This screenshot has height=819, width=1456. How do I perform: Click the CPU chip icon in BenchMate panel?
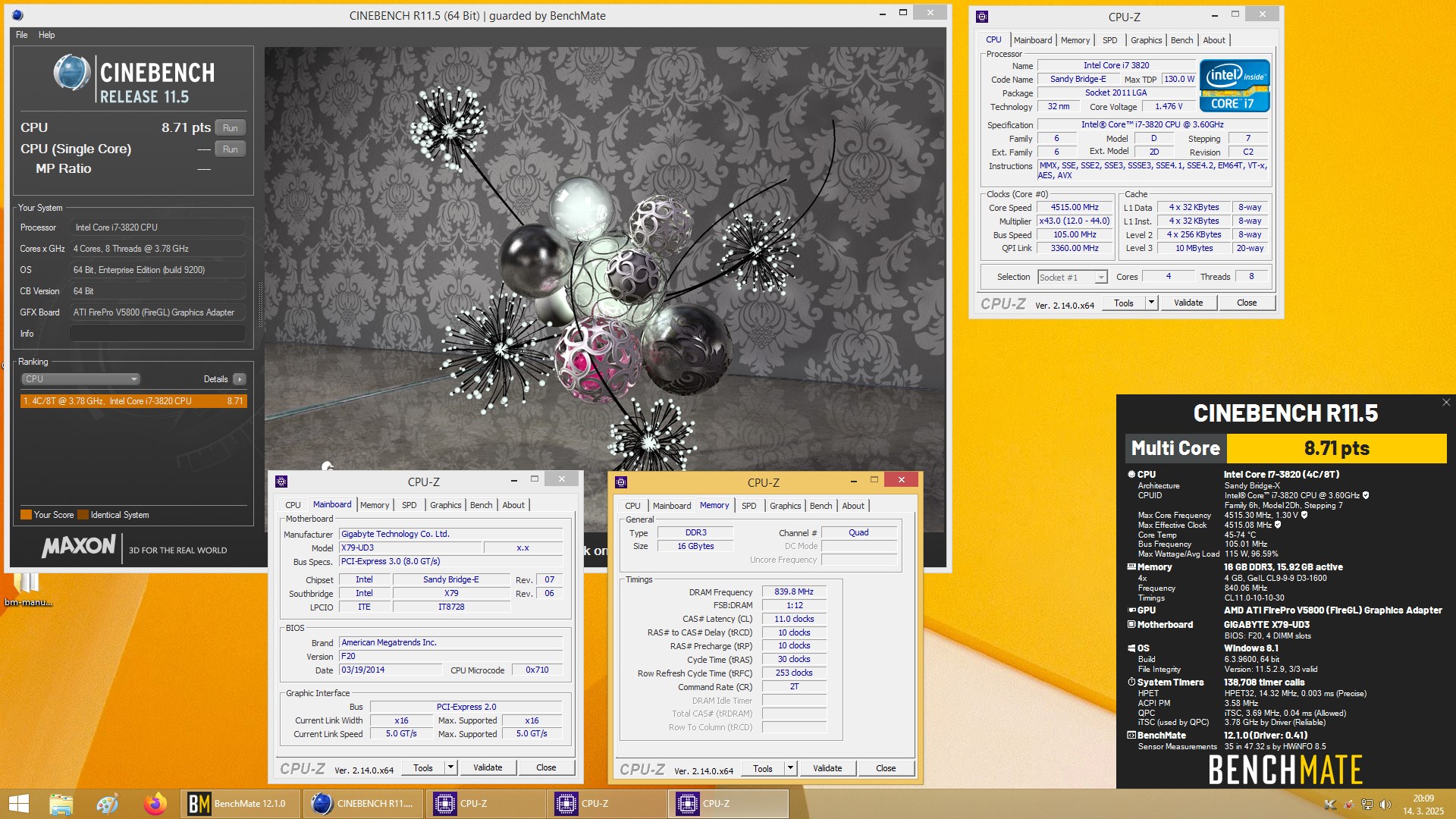point(1131,475)
